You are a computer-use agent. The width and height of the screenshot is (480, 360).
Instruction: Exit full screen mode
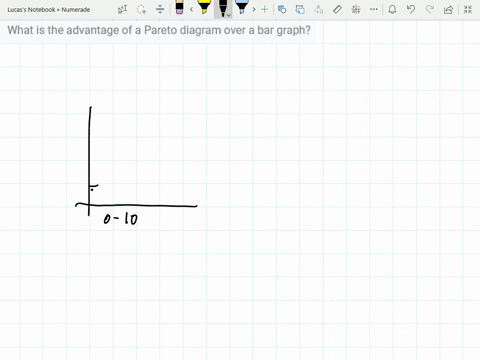[x=468, y=9]
